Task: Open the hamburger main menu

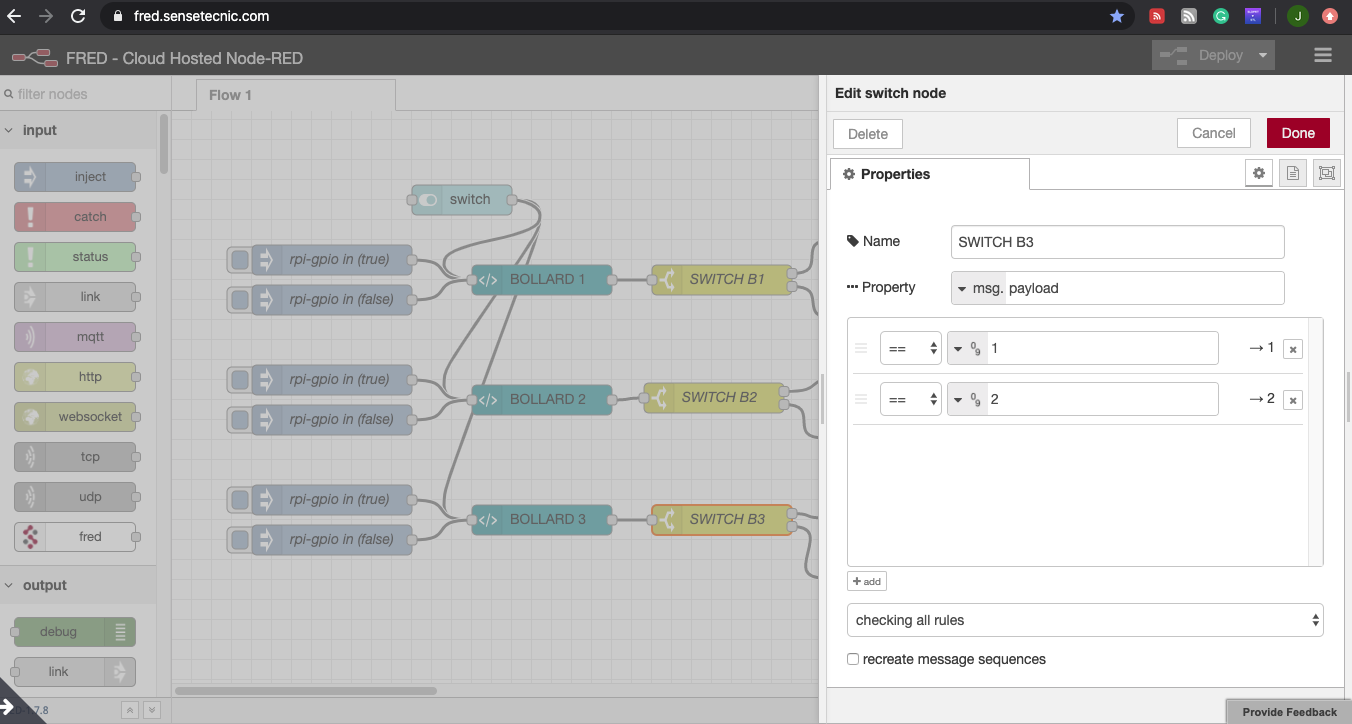Action: click(1323, 56)
